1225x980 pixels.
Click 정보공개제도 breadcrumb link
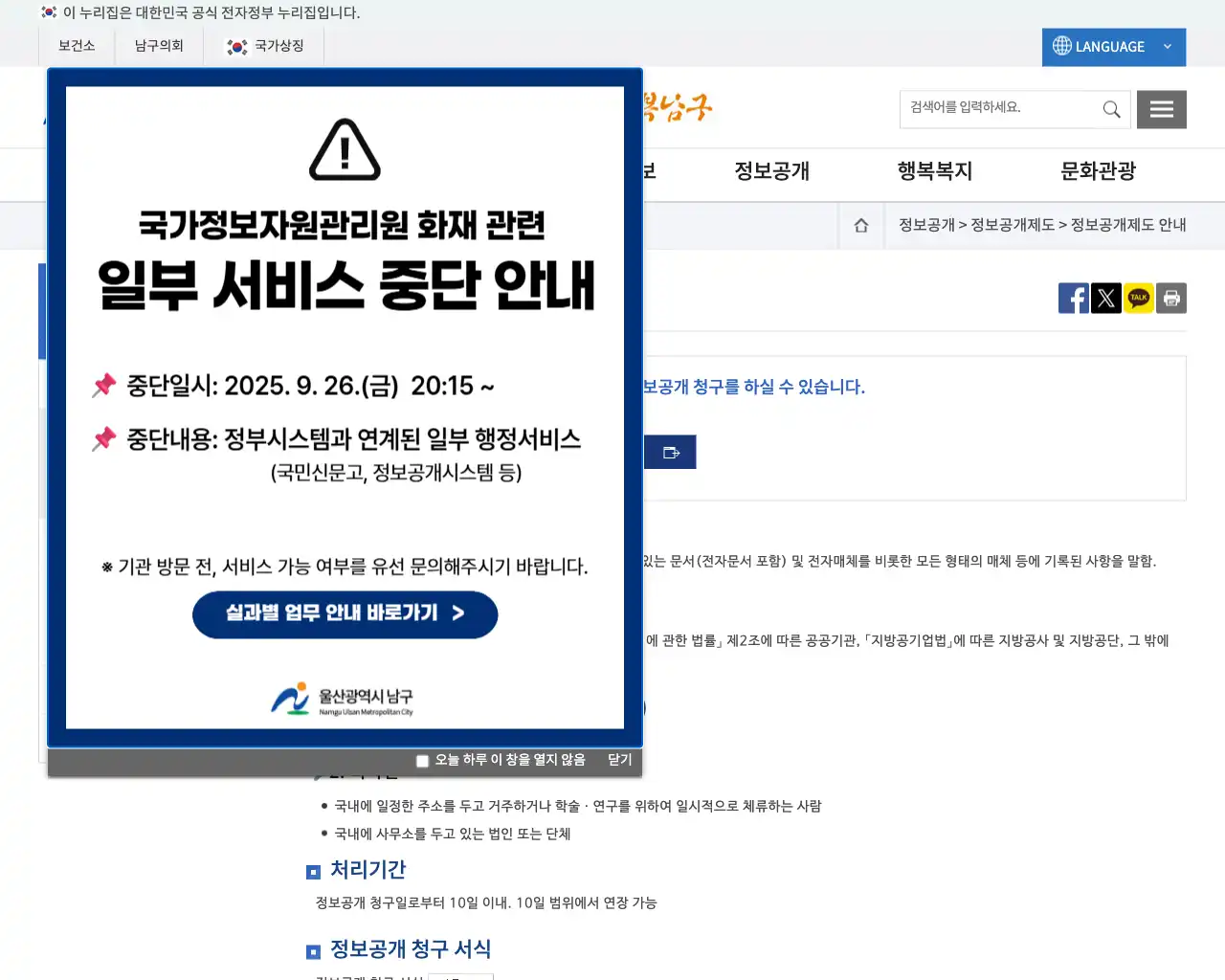point(1013,225)
